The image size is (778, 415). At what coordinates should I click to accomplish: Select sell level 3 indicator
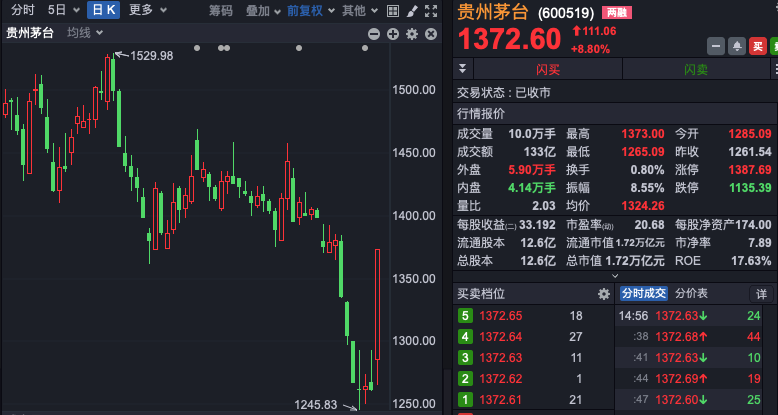465,357
